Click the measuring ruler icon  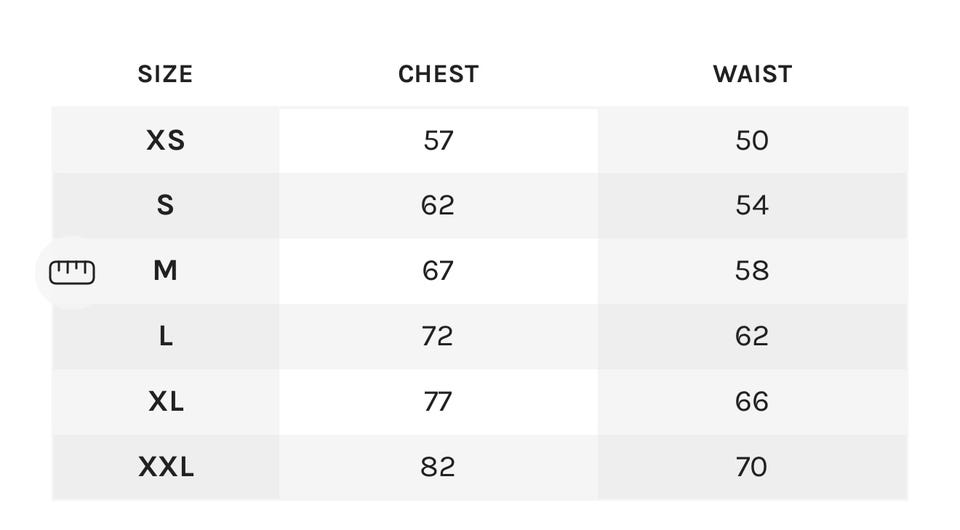tap(72, 271)
